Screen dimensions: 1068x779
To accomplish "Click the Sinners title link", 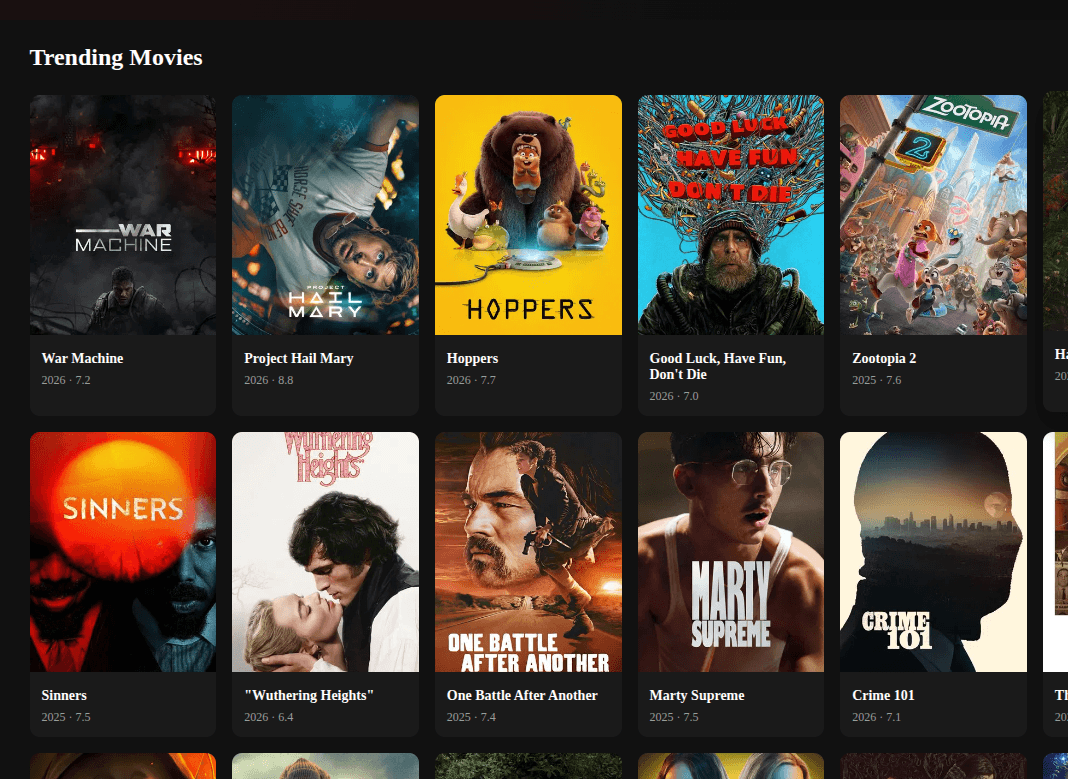I will 64,695.
